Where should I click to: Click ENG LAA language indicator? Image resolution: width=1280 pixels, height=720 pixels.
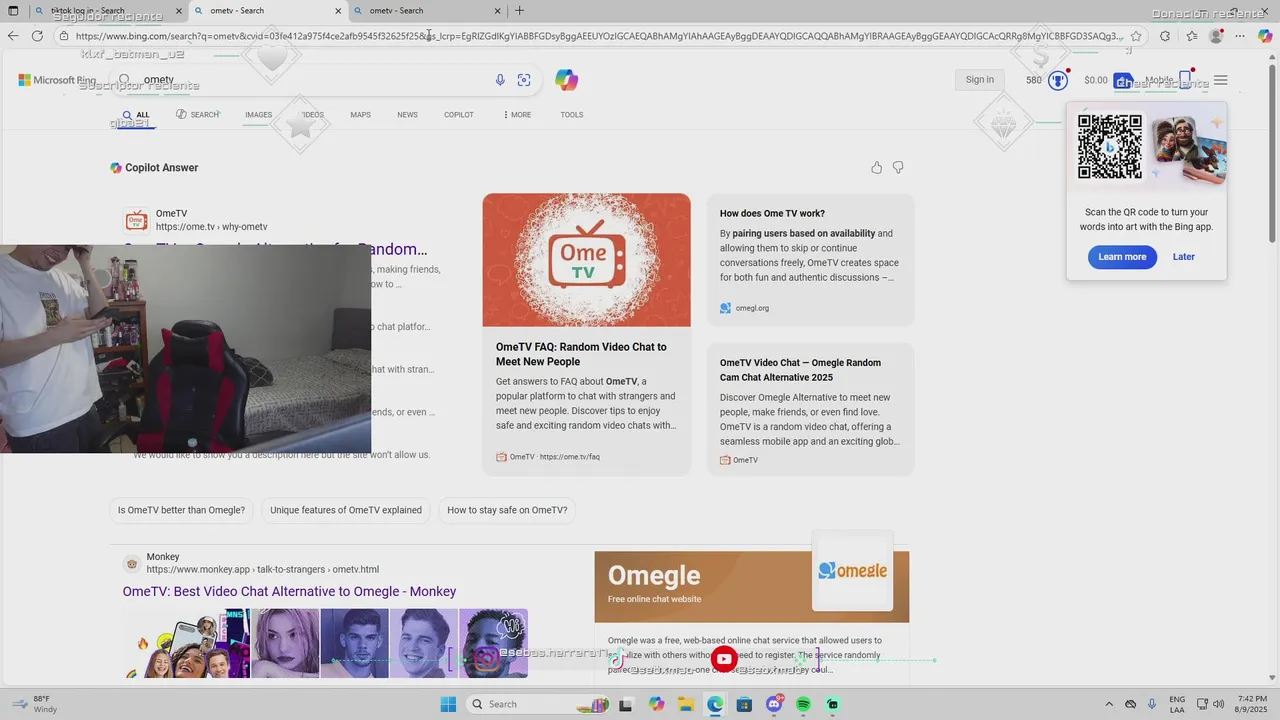click(1178, 704)
